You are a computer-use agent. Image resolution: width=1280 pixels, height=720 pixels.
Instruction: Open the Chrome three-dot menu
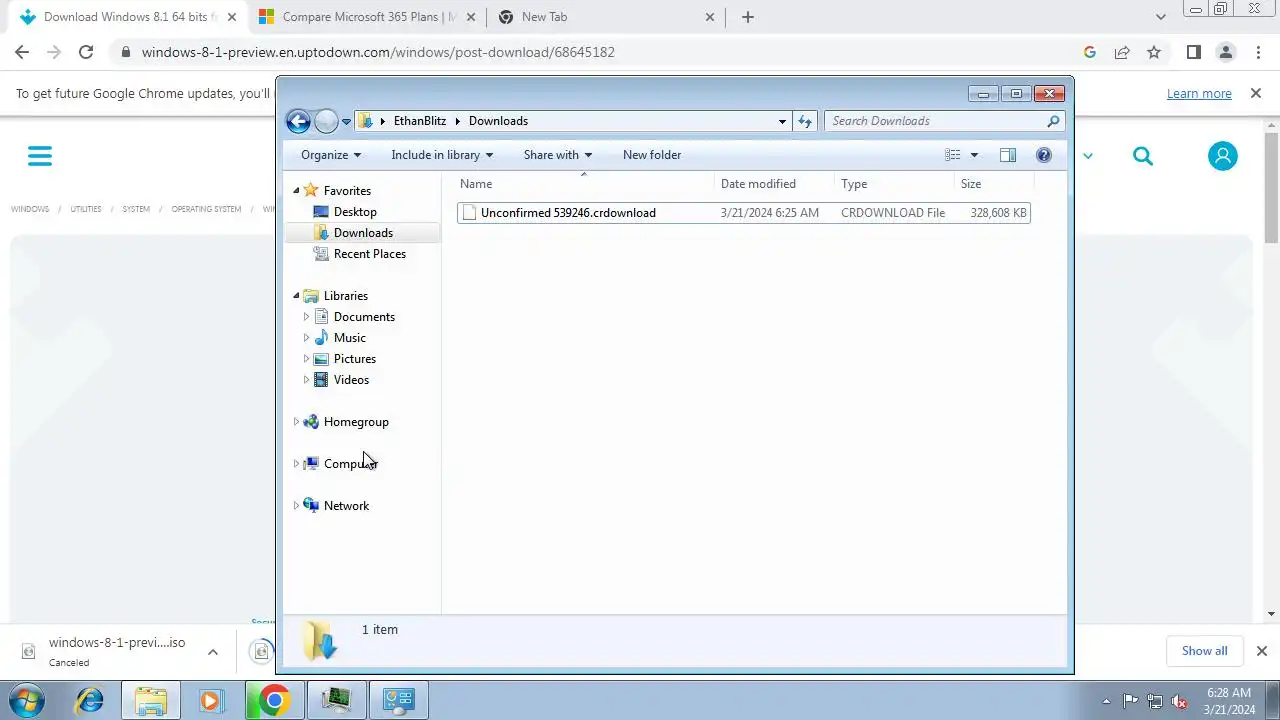tap(1258, 52)
